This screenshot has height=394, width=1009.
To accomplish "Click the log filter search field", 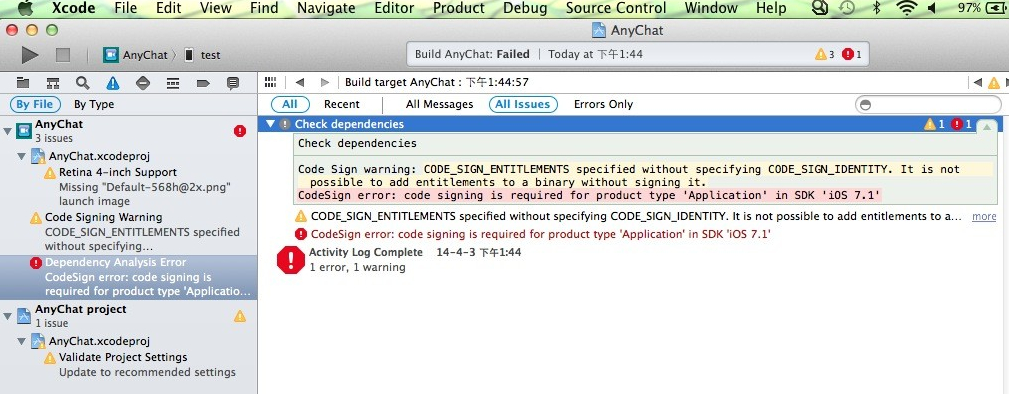I will click(929, 104).
